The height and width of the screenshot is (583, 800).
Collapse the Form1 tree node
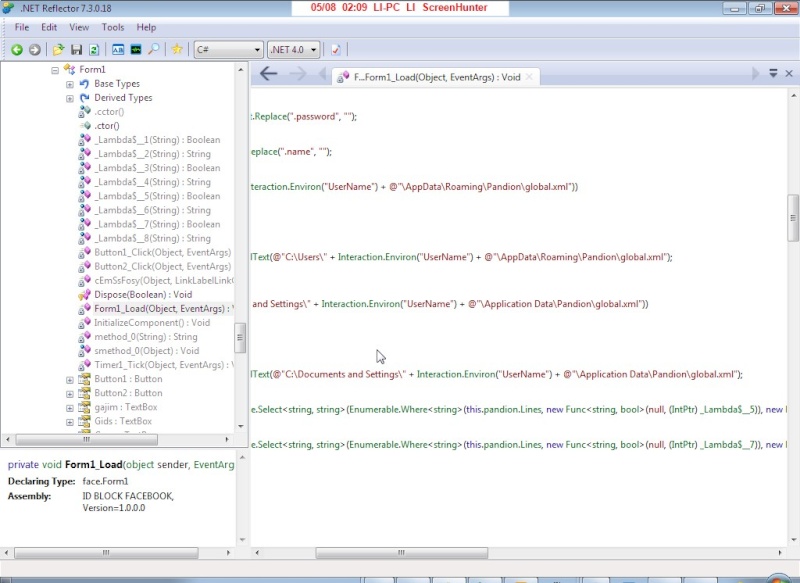click(x=55, y=70)
